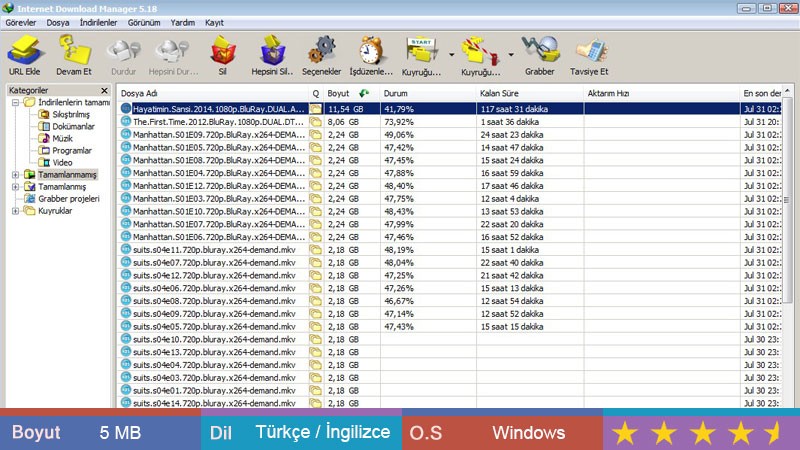
Task: Select the Manhattan.S01E09 download row
Action: pos(449,135)
